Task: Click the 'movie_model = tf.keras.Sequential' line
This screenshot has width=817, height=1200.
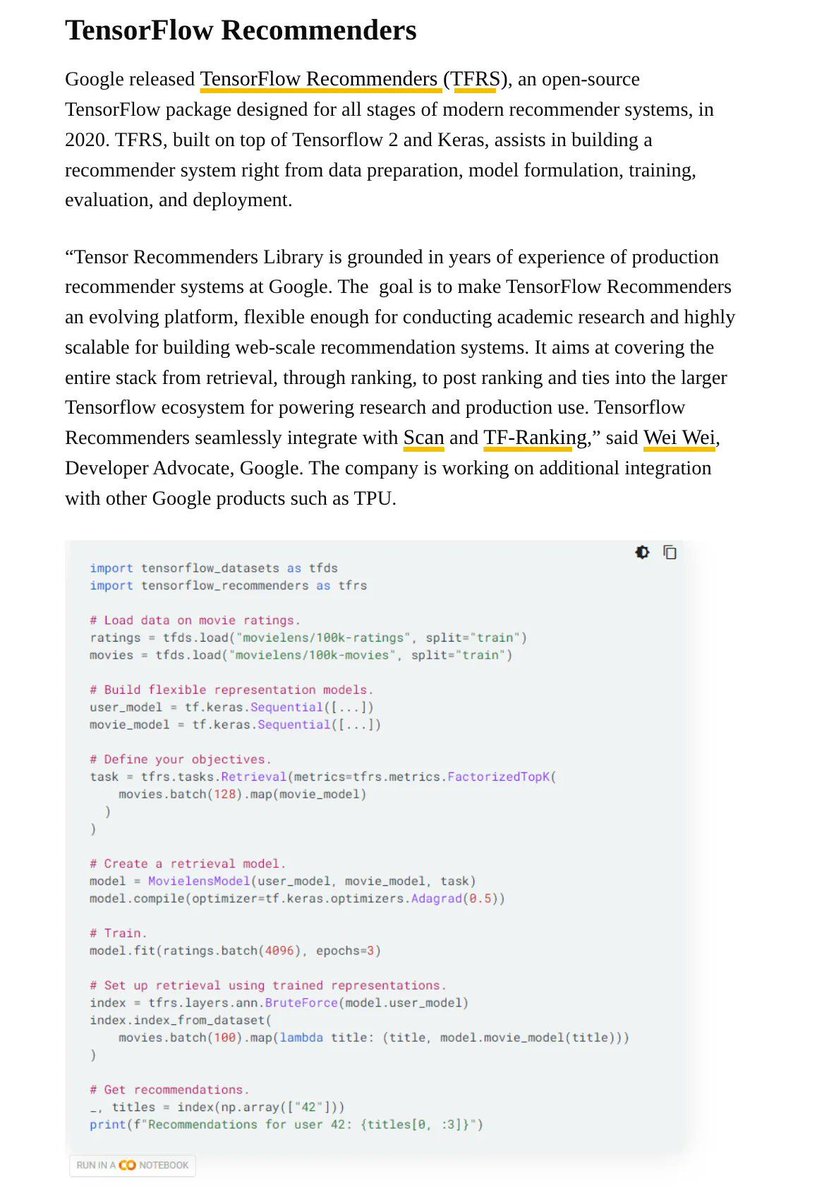Action: 235,724
